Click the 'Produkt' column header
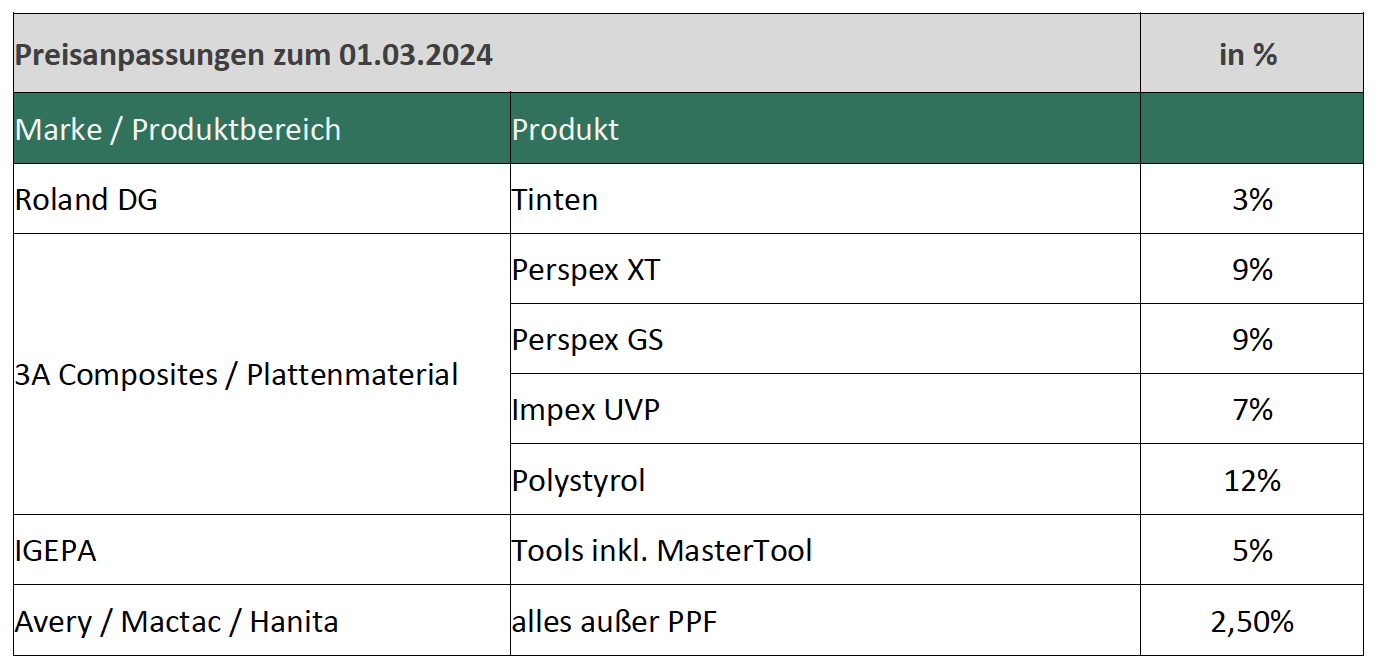This screenshot has height=666, width=1378. pyautogui.click(x=566, y=129)
